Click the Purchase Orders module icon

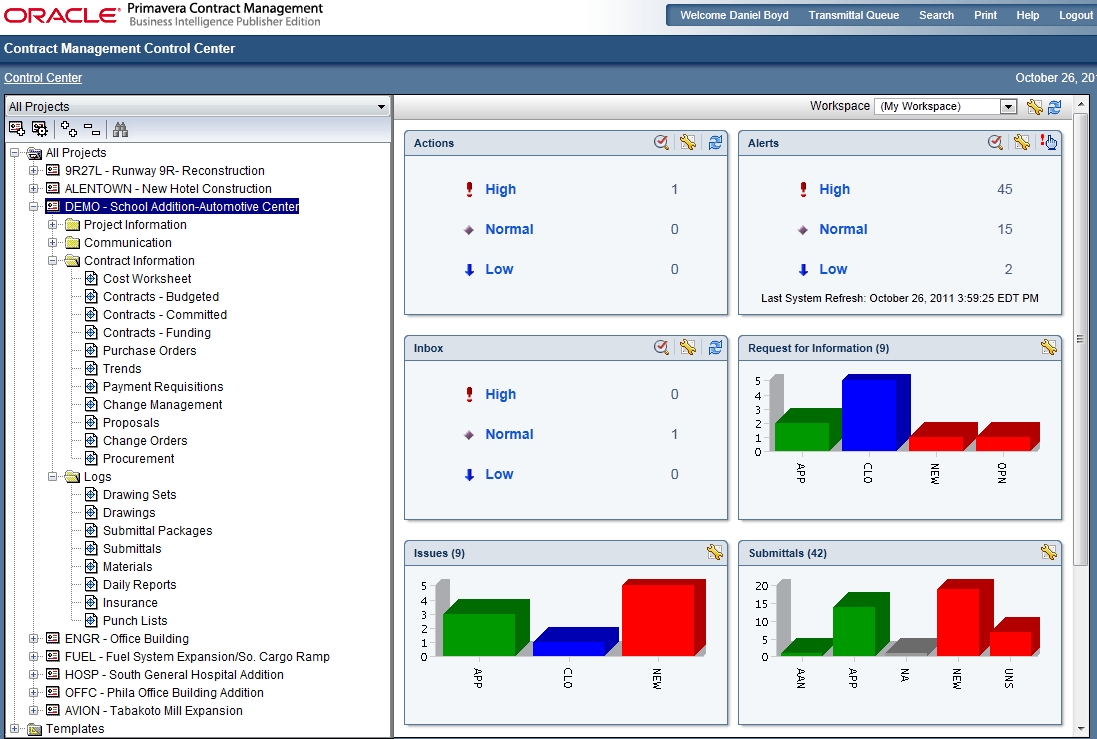point(91,351)
